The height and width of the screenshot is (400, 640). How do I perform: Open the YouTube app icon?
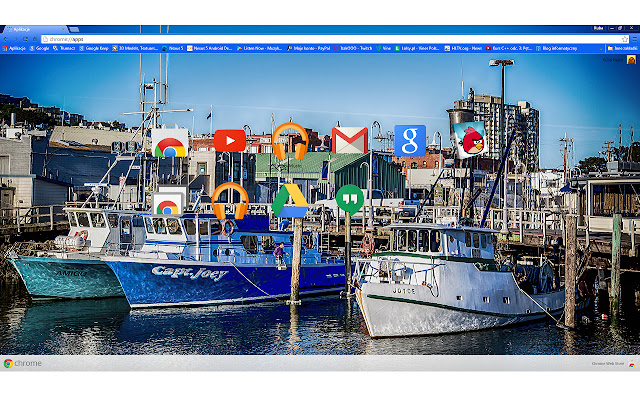click(230, 140)
